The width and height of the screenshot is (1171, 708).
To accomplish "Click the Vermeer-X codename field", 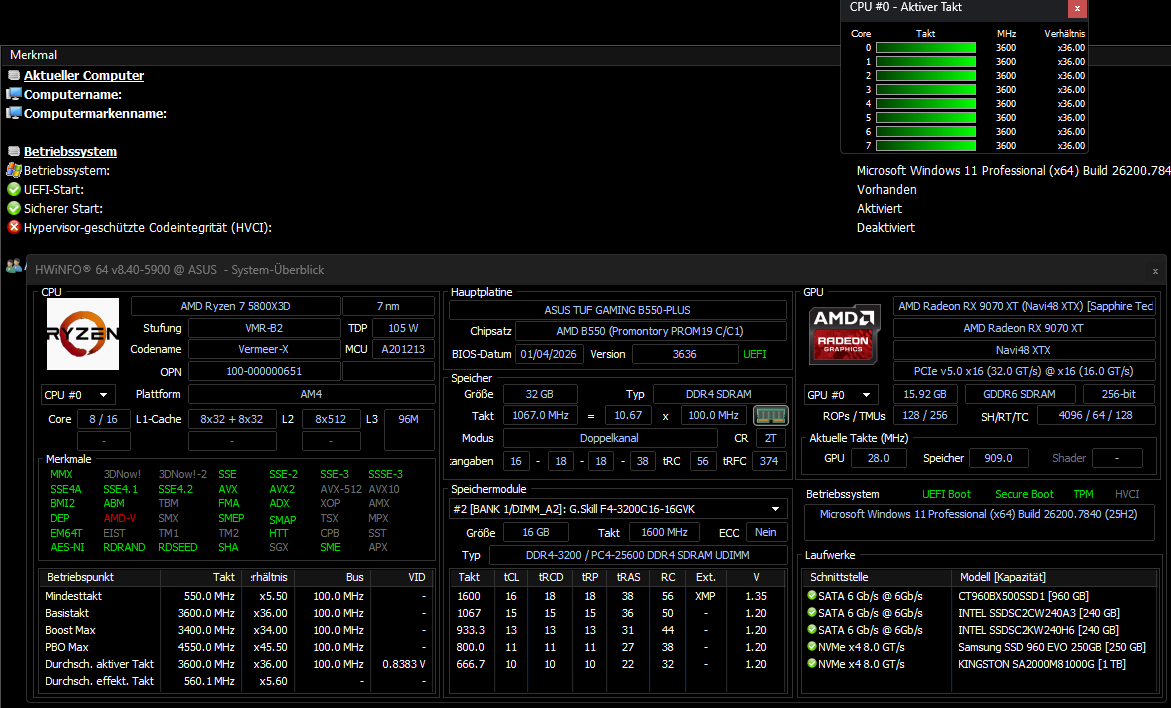I will tap(264, 349).
